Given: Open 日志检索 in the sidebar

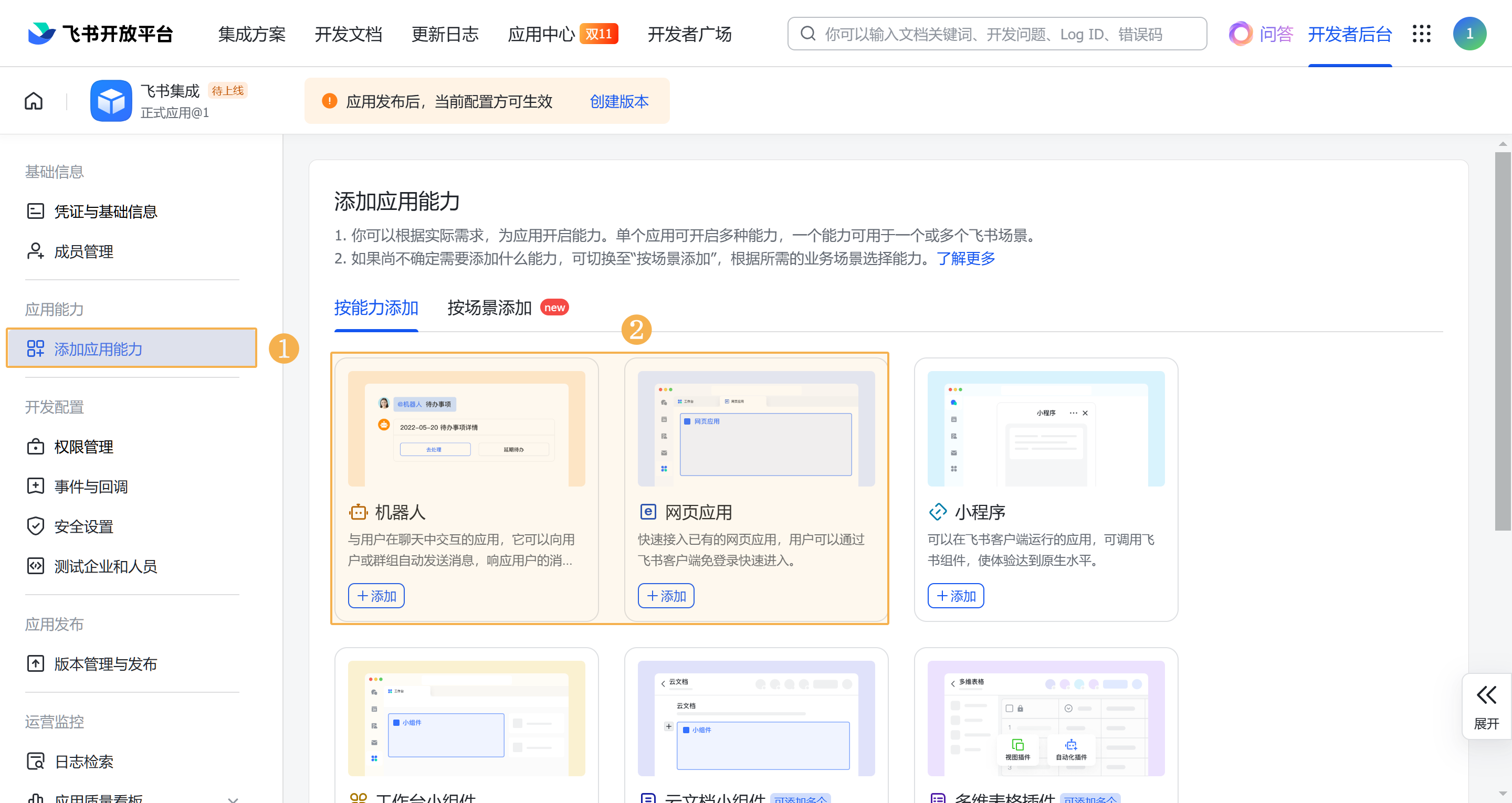Looking at the screenshot, I should pos(83,762).
